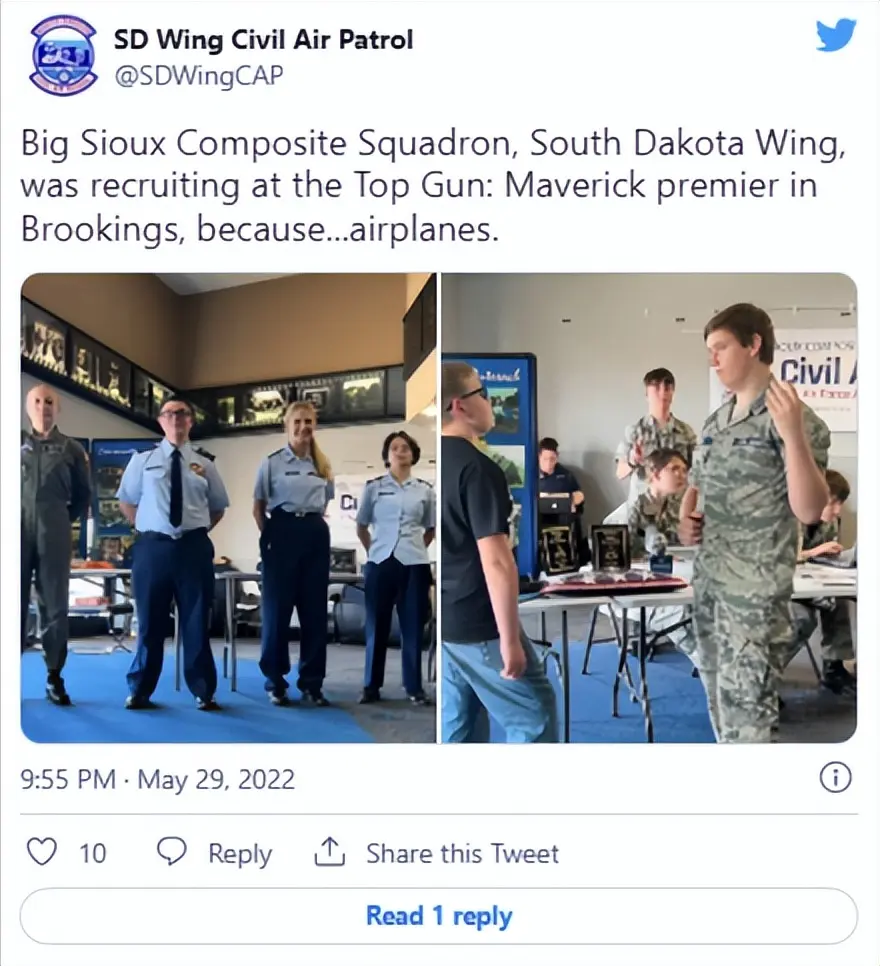Viewport: 880px width, 966px height.
Task: Click the Reply text label
Action: (240, 854)
